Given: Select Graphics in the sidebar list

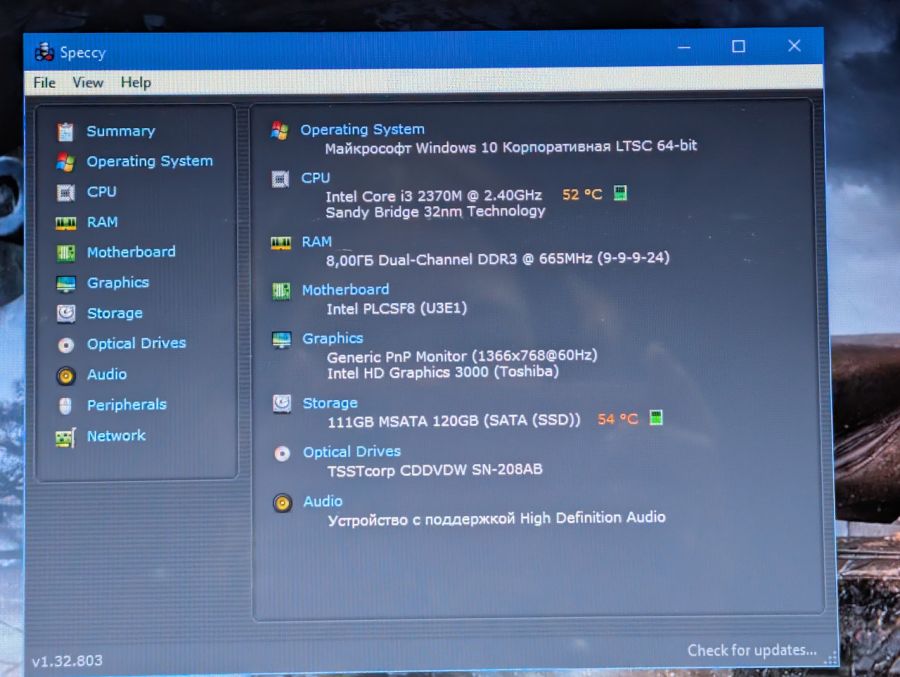Looking at the screenshot, I should pos(118,283).
